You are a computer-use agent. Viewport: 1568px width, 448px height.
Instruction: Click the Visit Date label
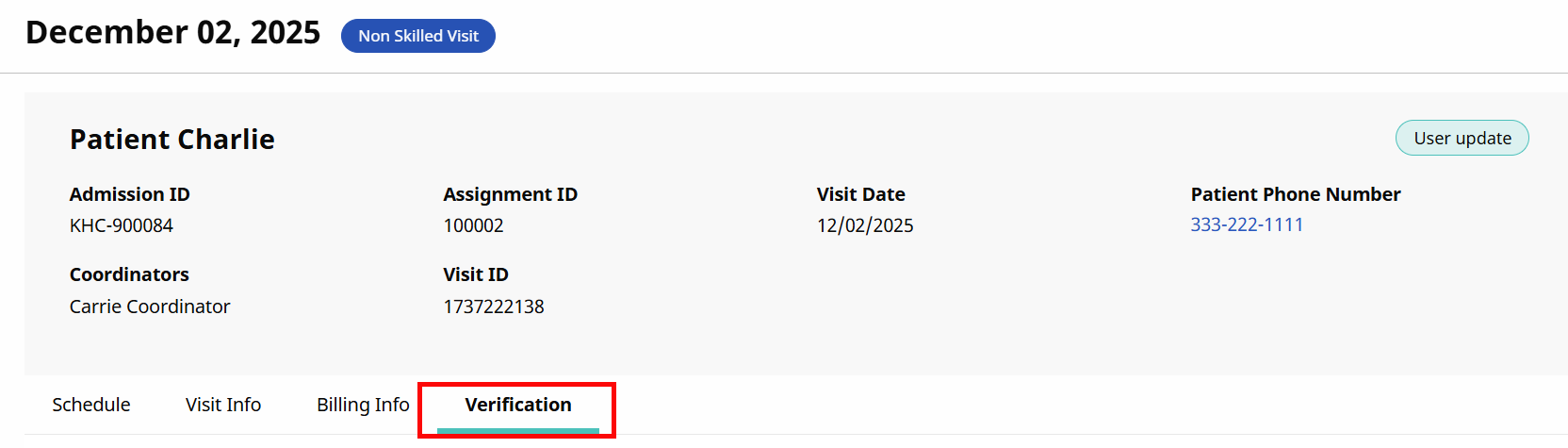tap(861, 194)
